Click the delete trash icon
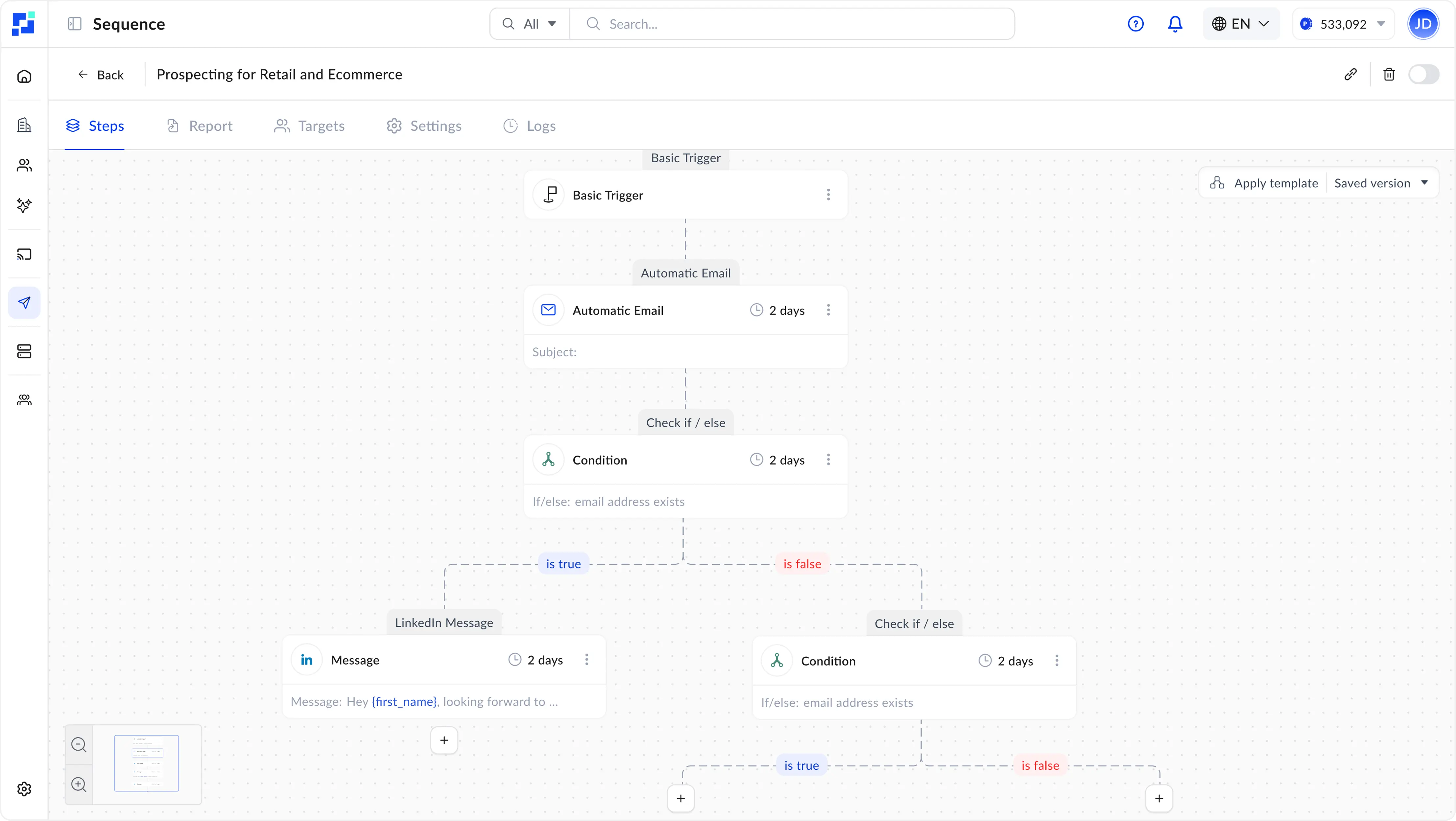Screen dimensions: 1456x821 [1389, 75]
